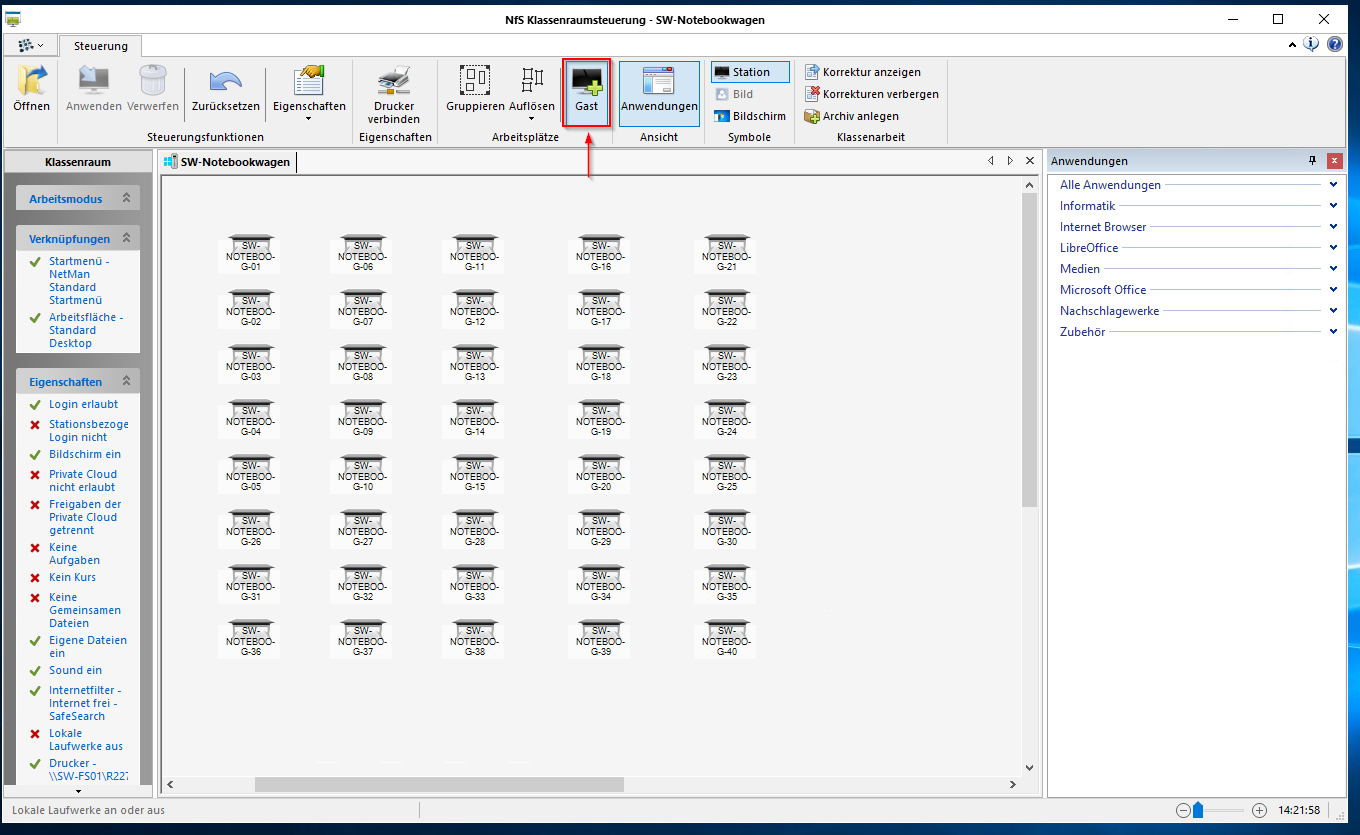This screenshot has height=835, width=1360.
Task: Expand the Medien category
Action: (x=1333, y=269)
